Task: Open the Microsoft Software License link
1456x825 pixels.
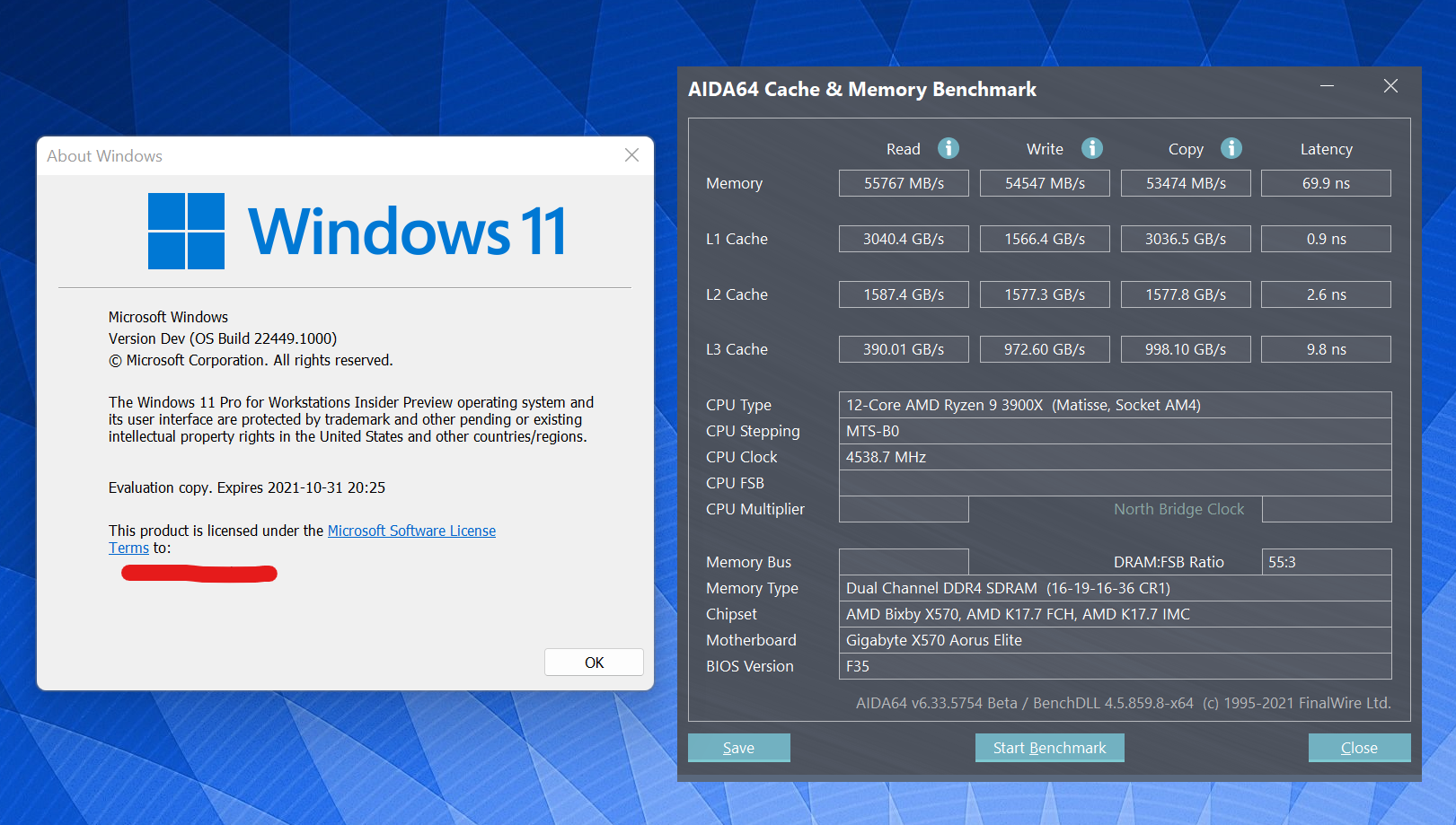Action: pos(411,531)
